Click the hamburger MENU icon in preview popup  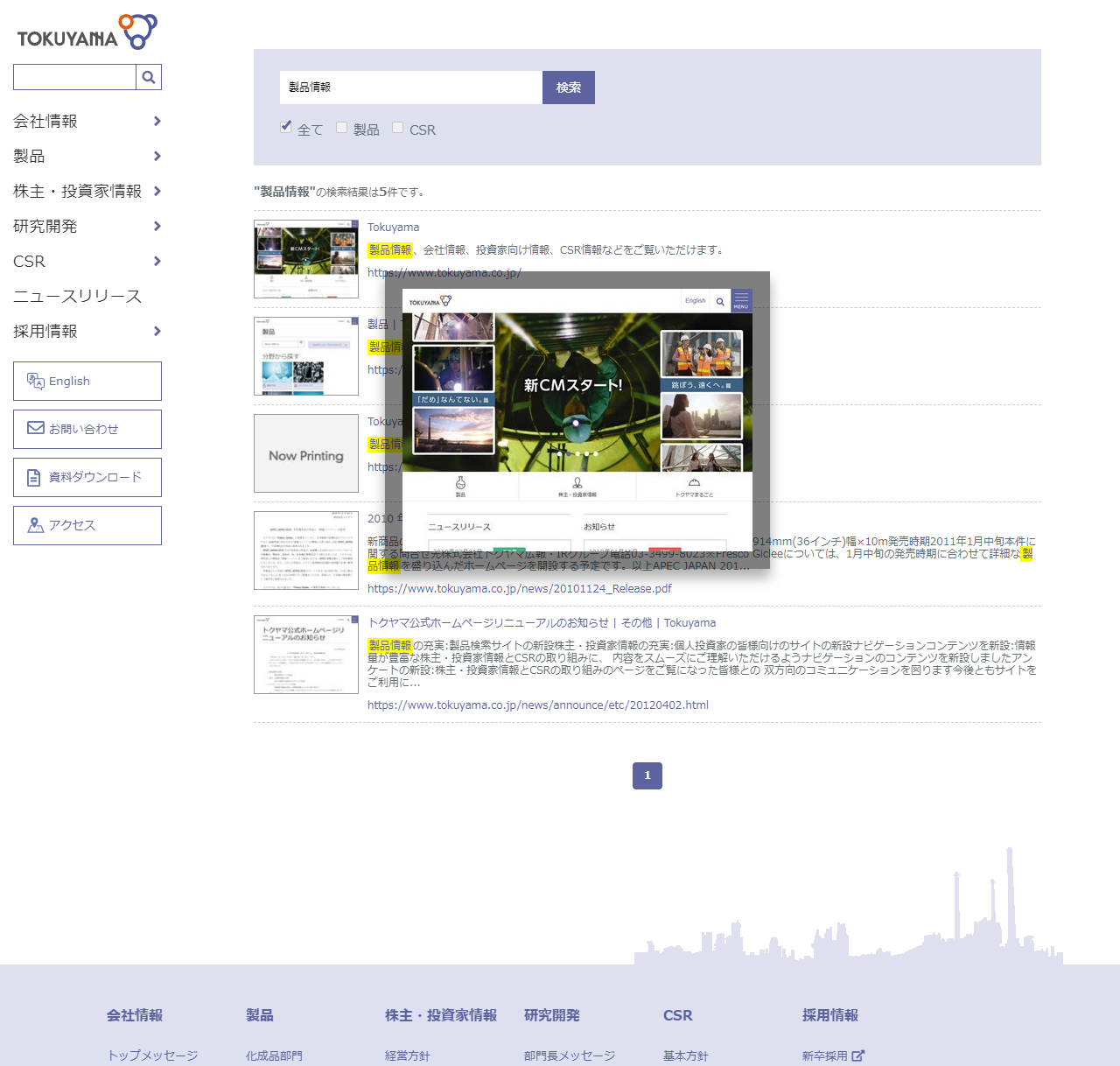(741, 300)
